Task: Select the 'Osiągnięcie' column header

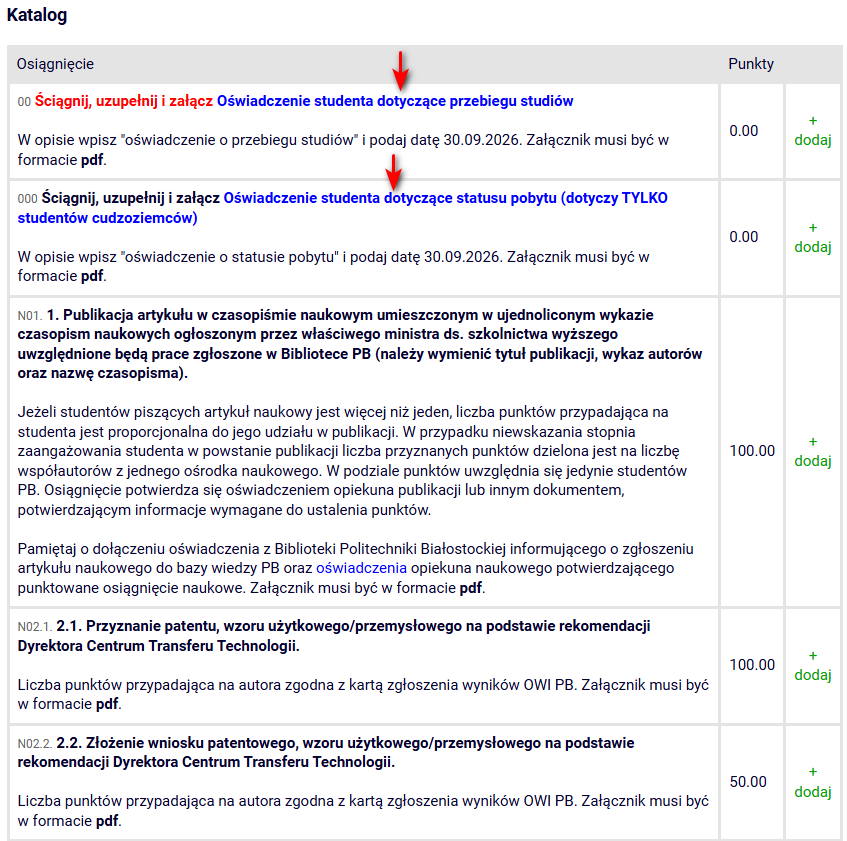Action: pyautogui.click(x=55, y=64)
